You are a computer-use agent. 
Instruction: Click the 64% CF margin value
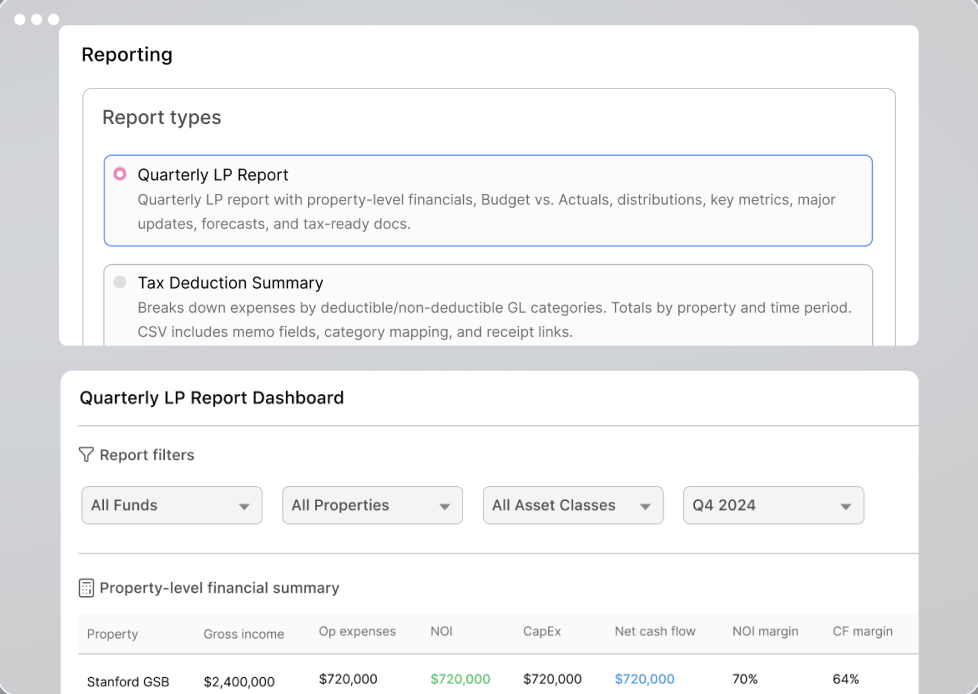[x=846, y=679]
